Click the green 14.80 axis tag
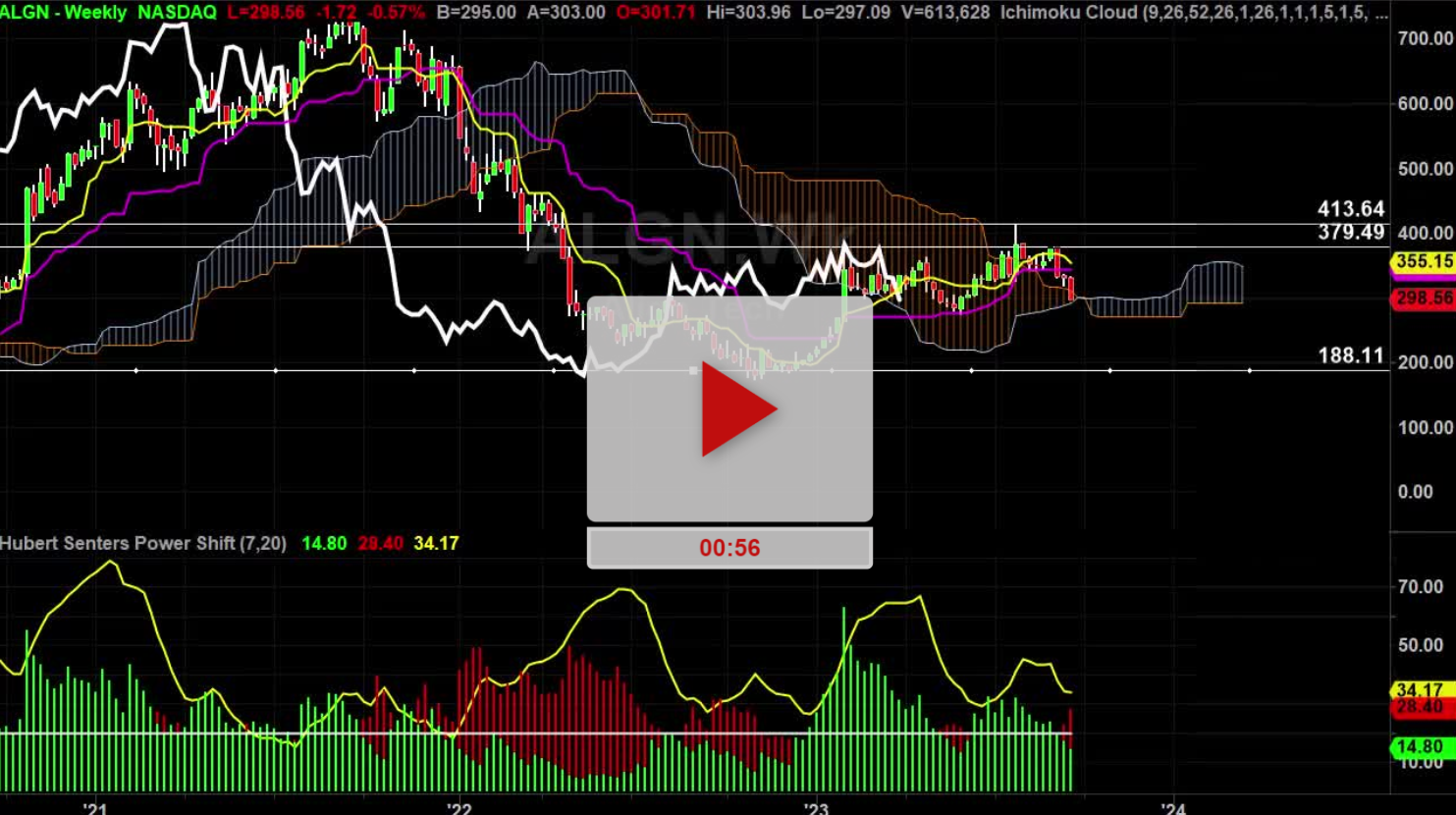Image resolution: width=1456 pixels, height=815 pixels. 1424,746
